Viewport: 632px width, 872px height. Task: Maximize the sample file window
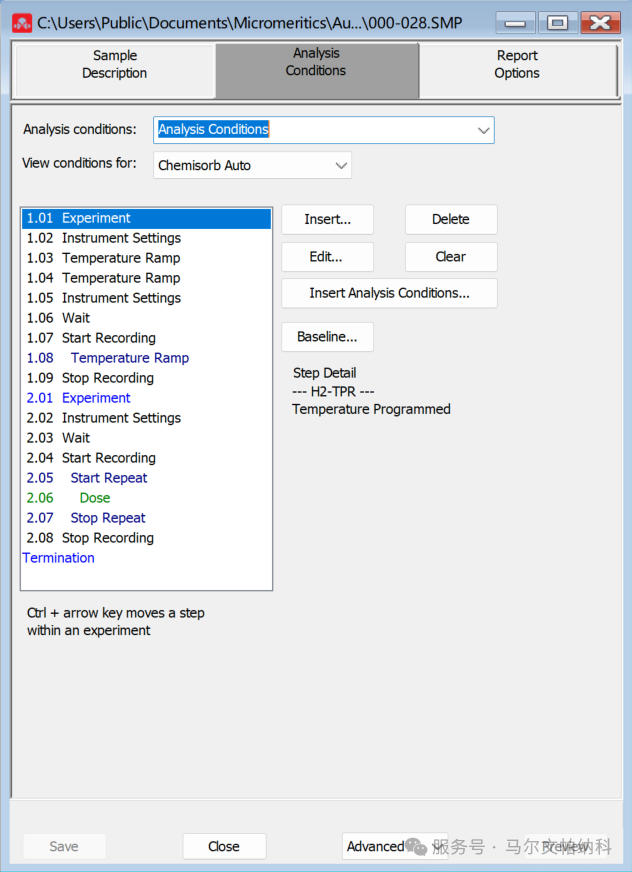click(x=557, y=22)
